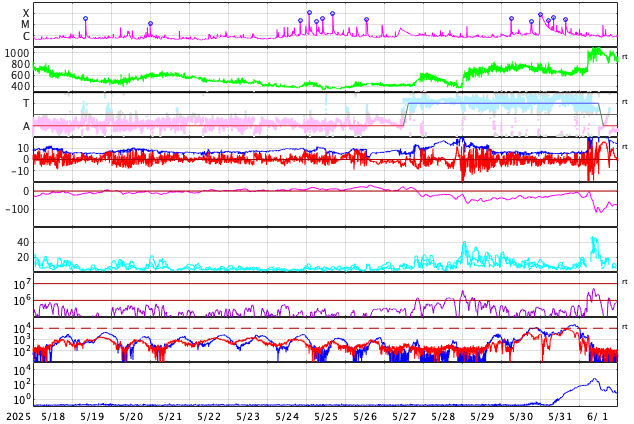Click the A sector label
634x424 pixels.
(x=26, y=127)
